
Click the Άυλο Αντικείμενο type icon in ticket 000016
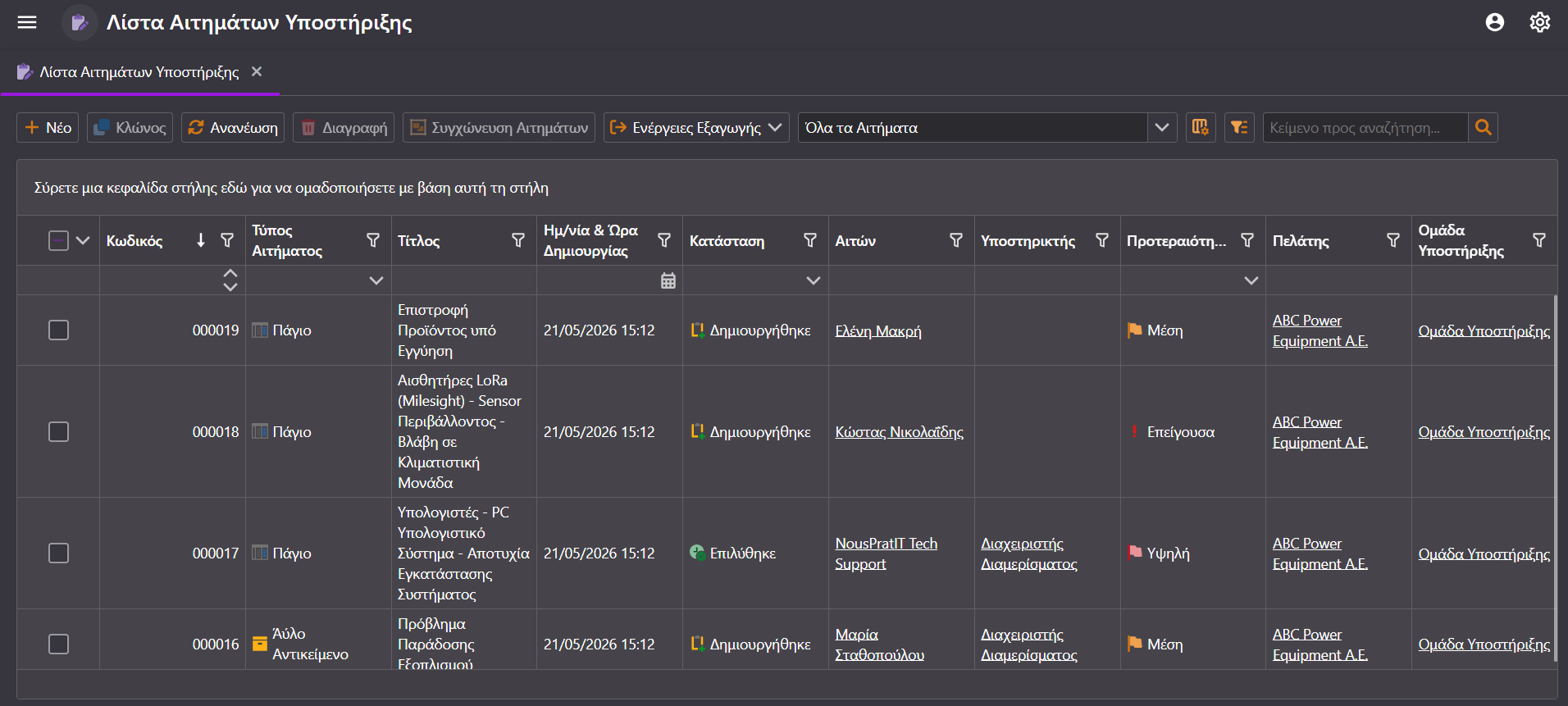(260, 644)
